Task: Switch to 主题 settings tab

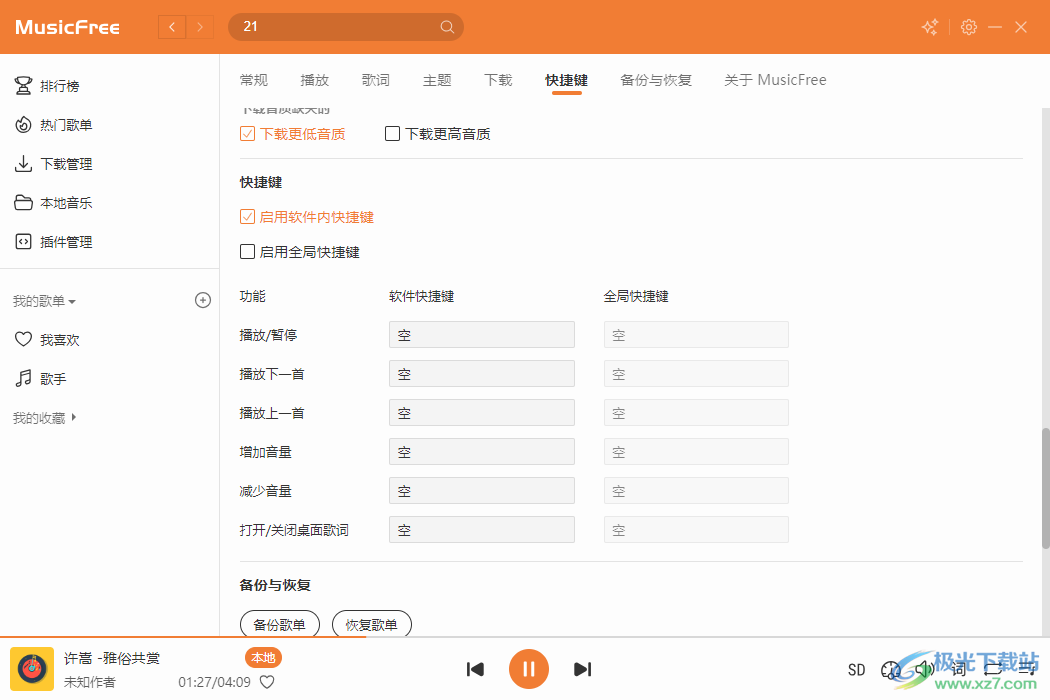Action: coord(437,80)
